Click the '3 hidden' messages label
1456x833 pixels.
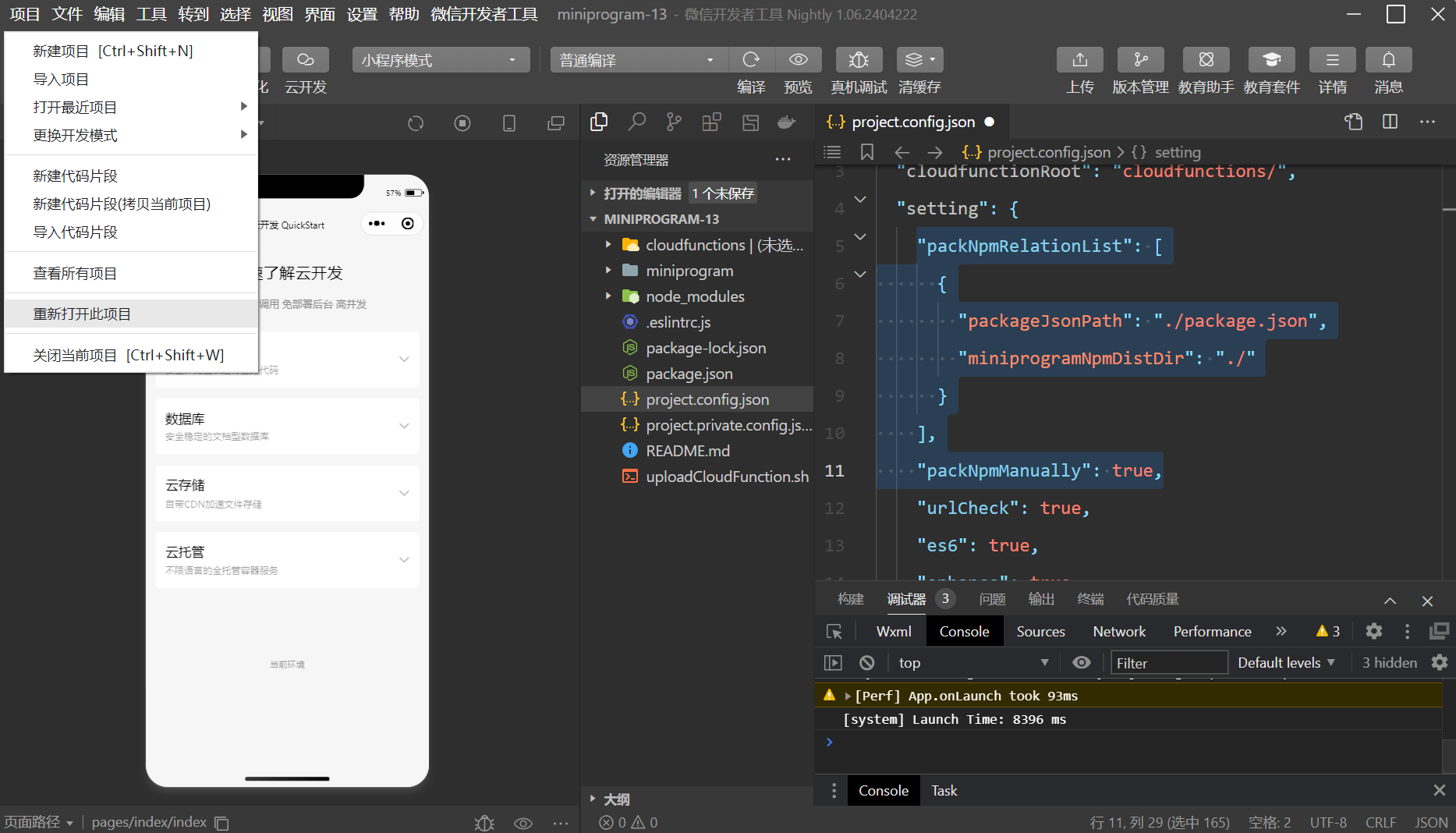(1389, 662)
